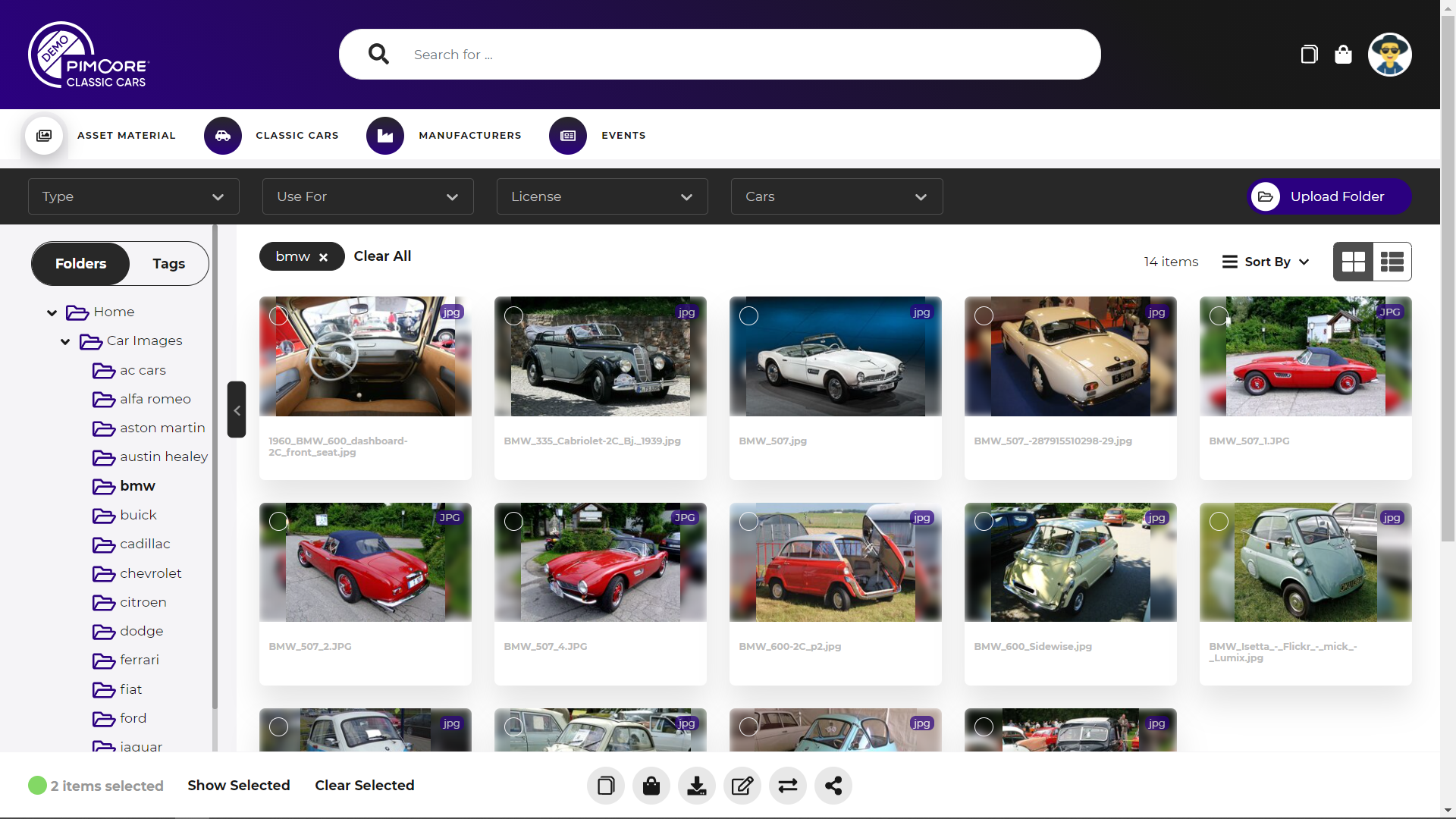Image resolution: width=1456 pixels, height=819 pixels.
Task: Open the collections copy icon in header
Action: tap(1309, 55)
